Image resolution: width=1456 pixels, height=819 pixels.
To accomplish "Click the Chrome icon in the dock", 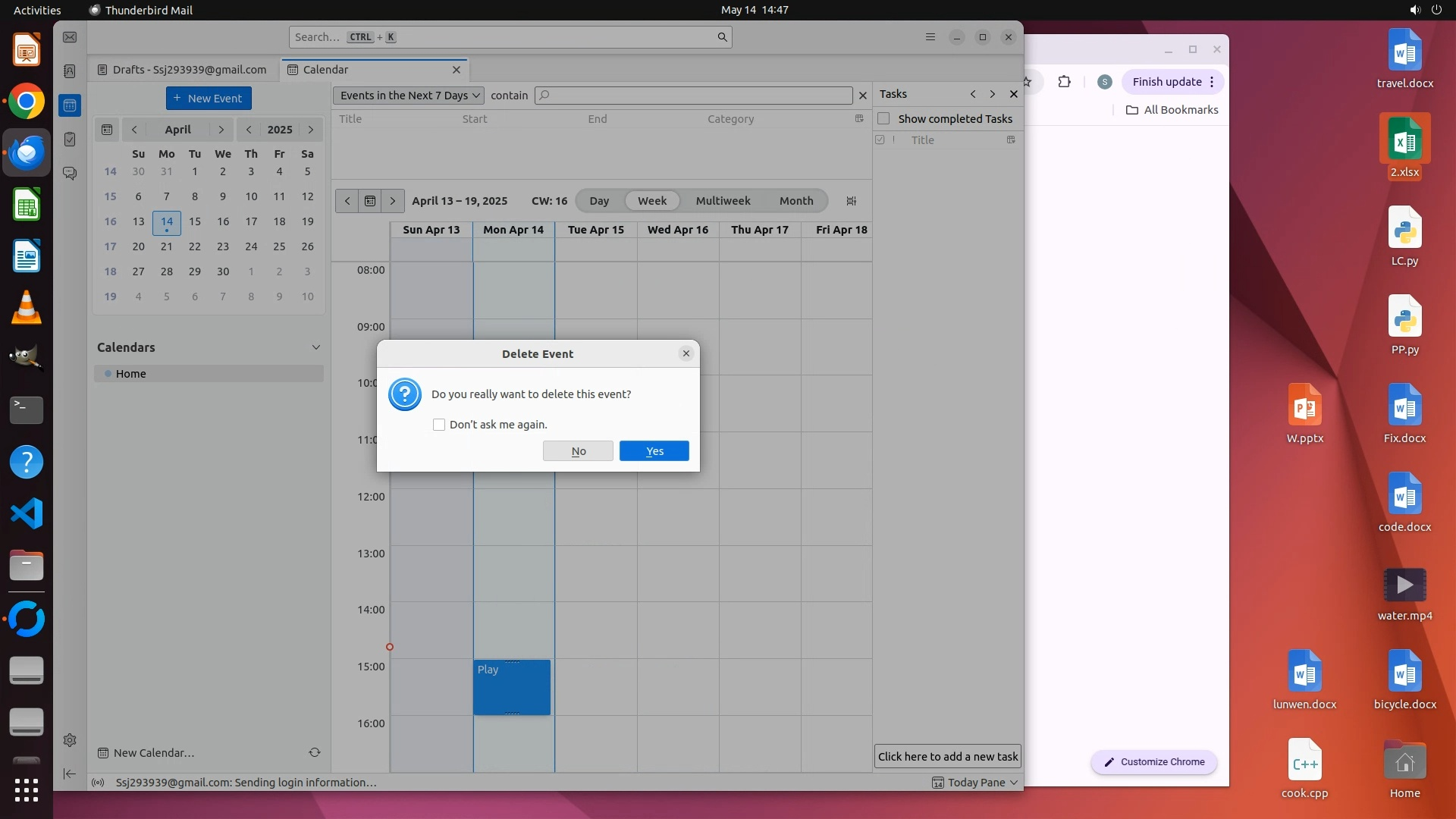I will [x=27, y=102].
